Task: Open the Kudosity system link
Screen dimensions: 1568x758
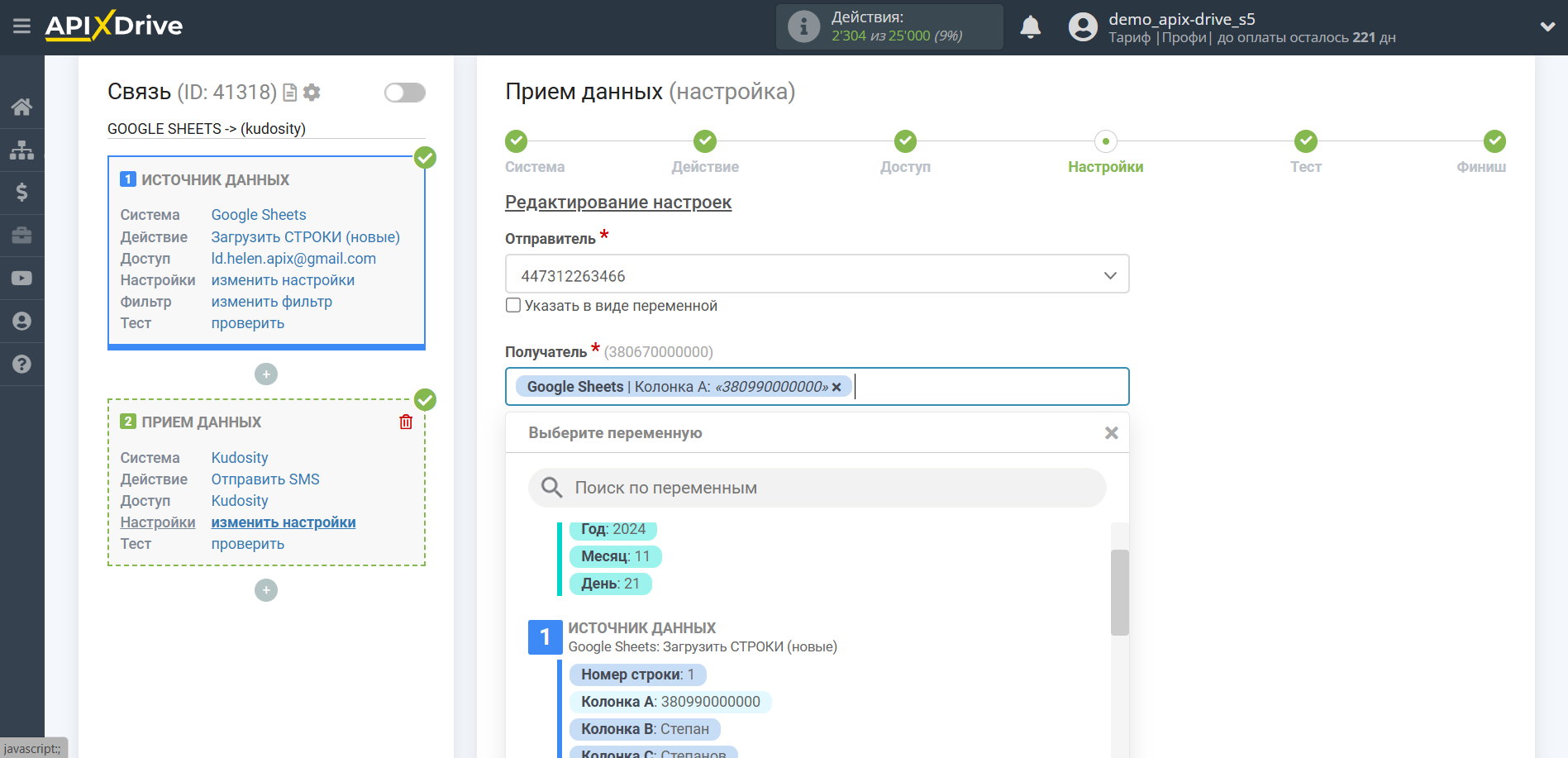Action: 240,458
